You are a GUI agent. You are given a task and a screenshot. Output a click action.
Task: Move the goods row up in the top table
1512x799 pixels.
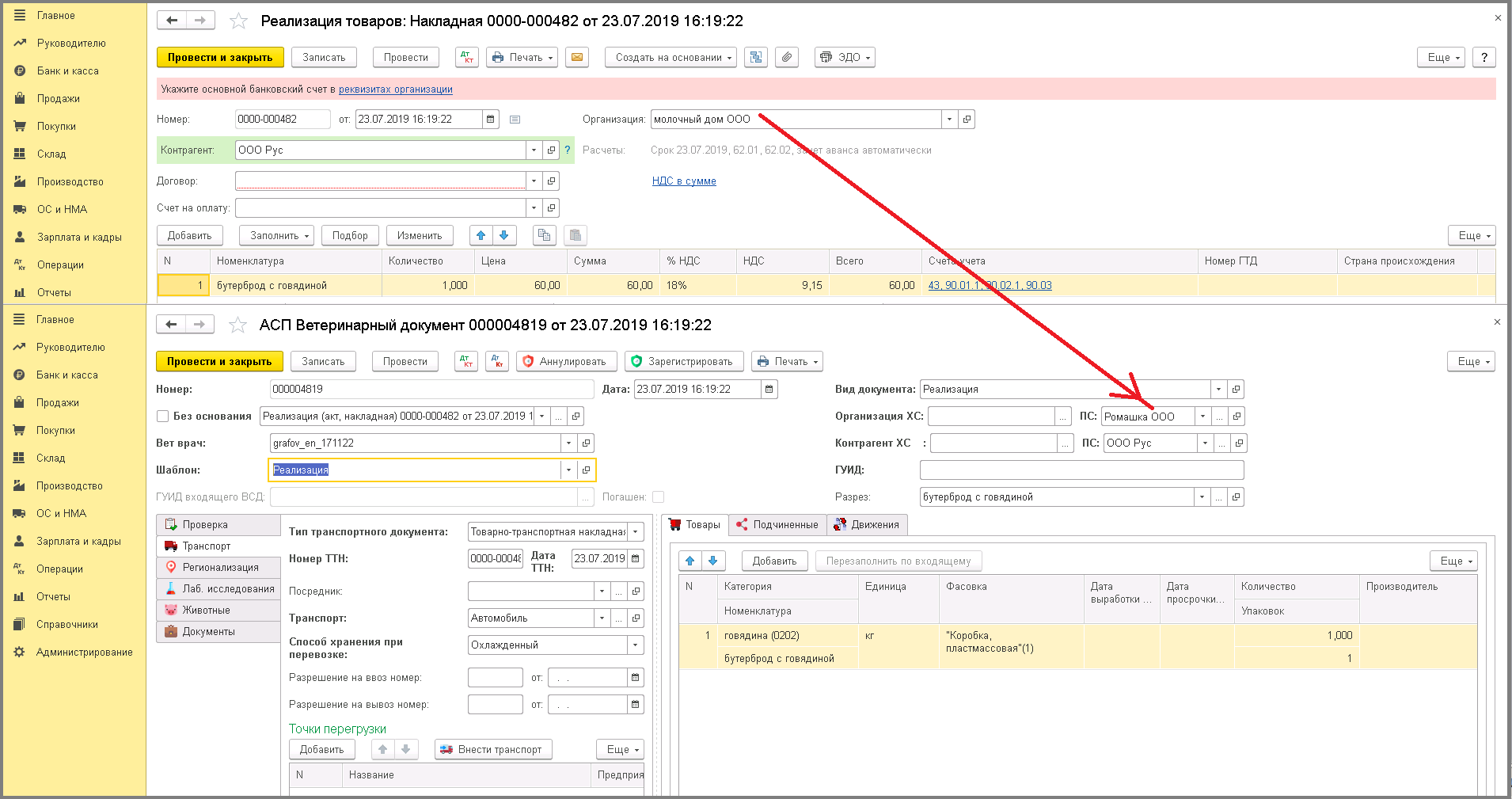tap(481, 235)
